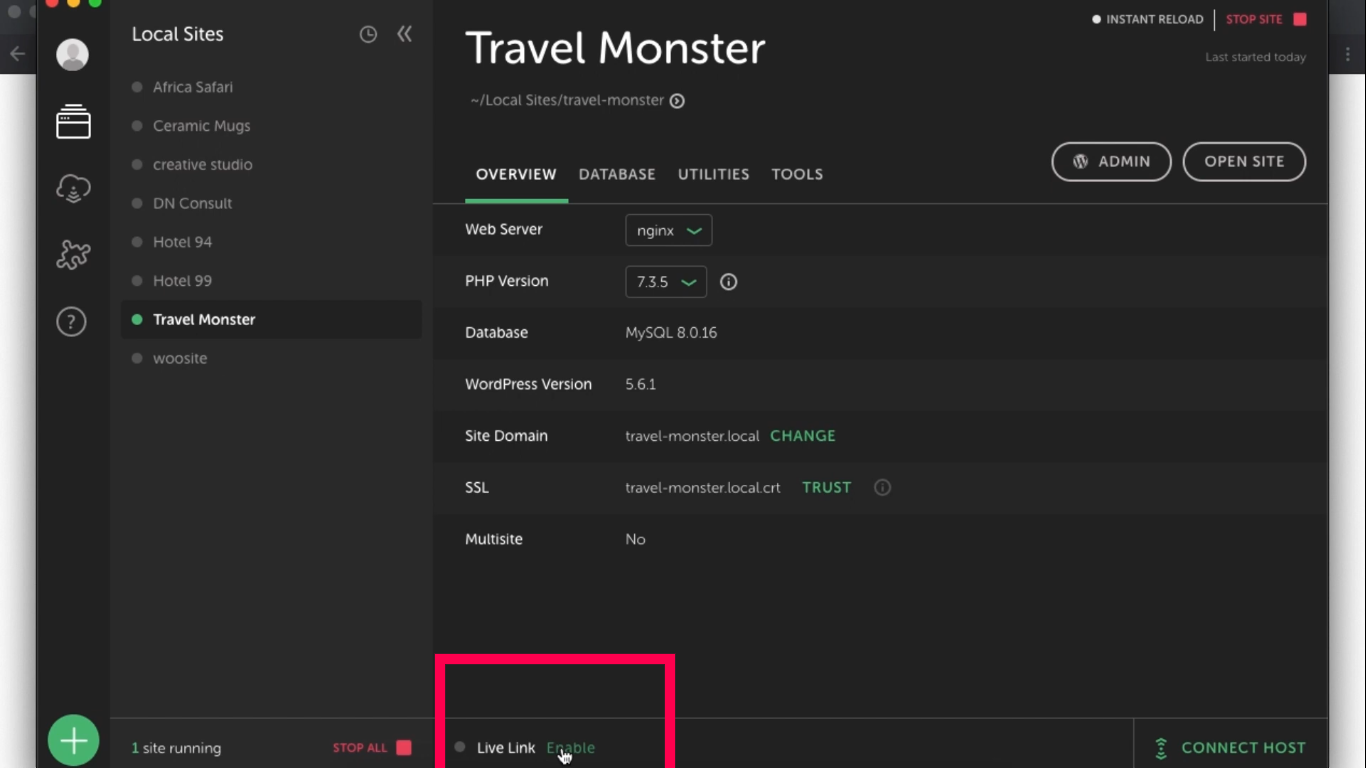Click Enable next to Live Link
Image resolution: width=1366 pixels, height=768 pixels.
point(570,748)
